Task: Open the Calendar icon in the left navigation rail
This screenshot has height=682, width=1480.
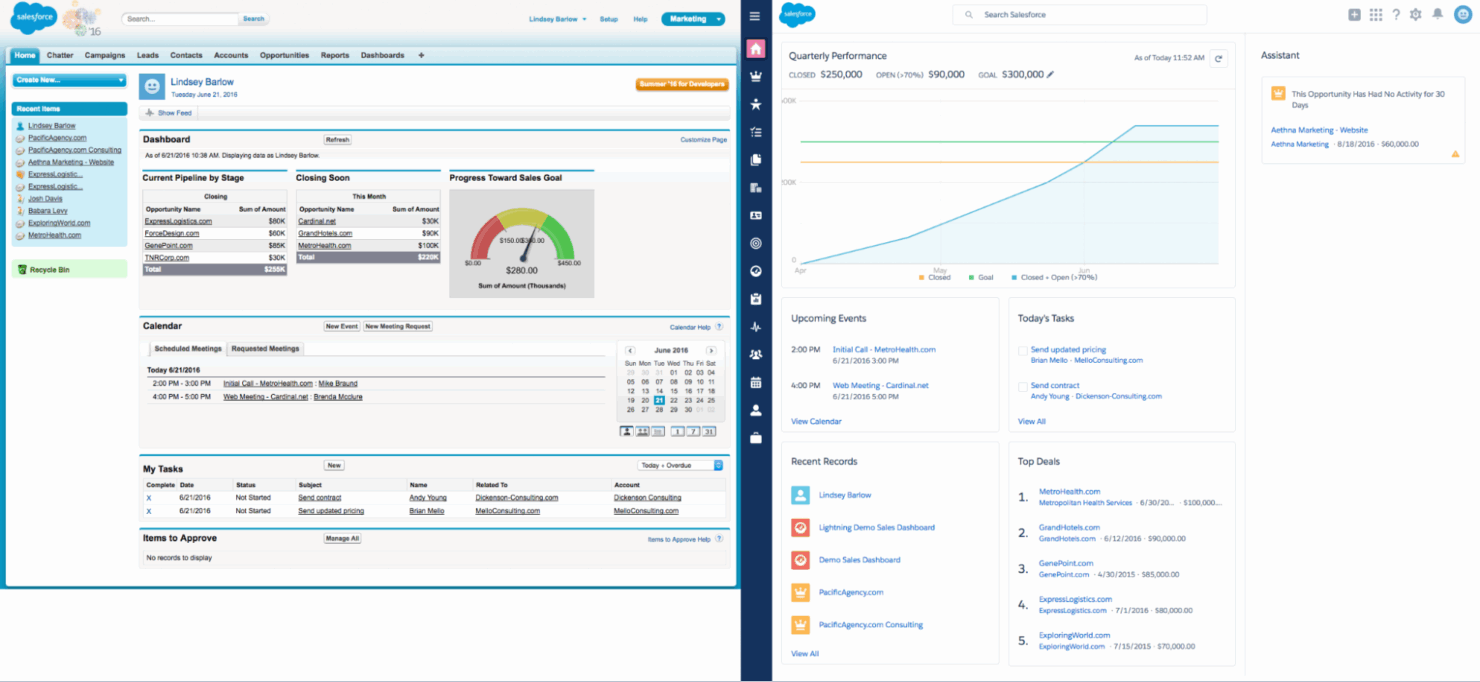Action: 756,381
